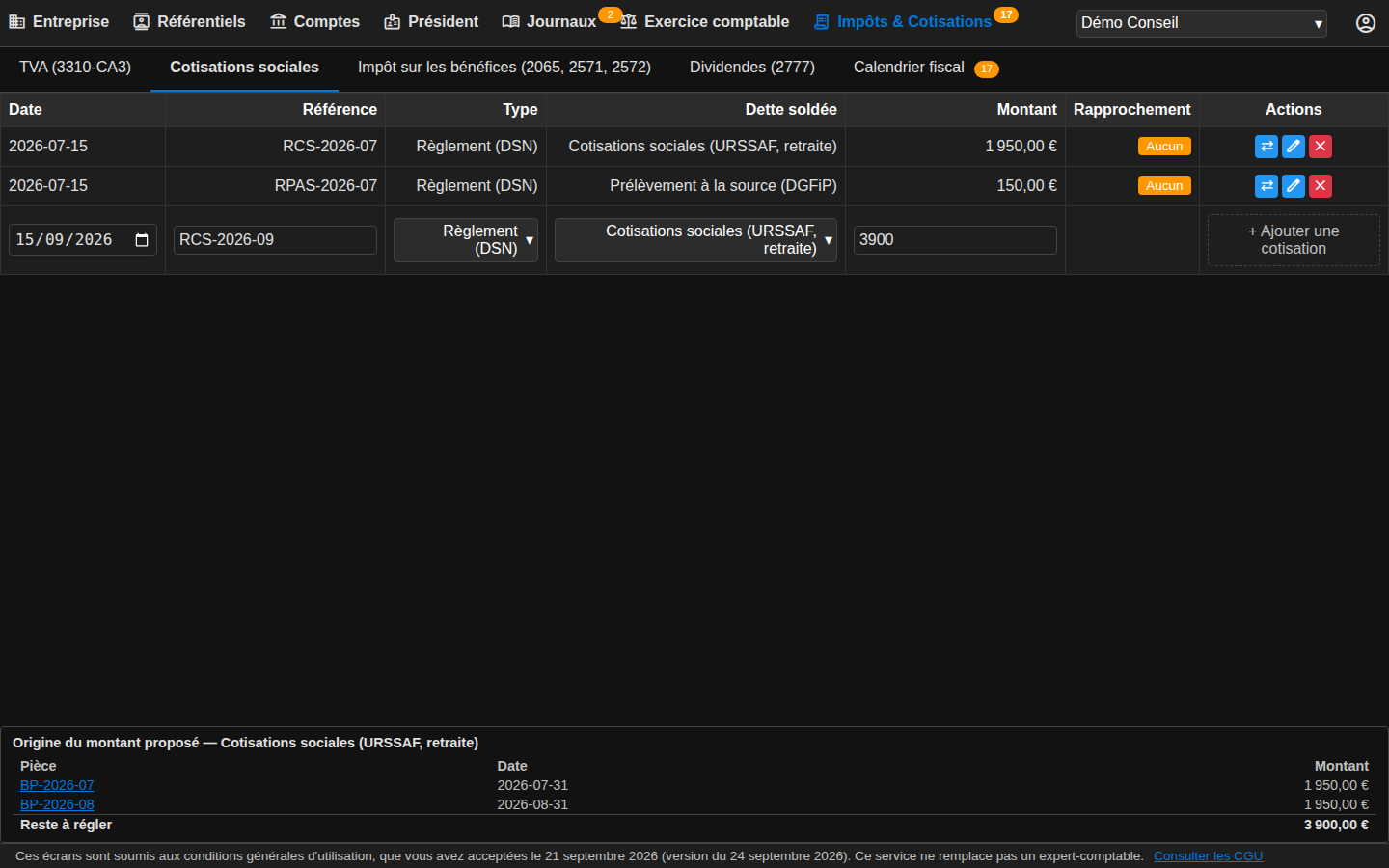Open the Exercice comptable menu
The width and height of the screenshot is (1389, 868).
click(705, 22)
